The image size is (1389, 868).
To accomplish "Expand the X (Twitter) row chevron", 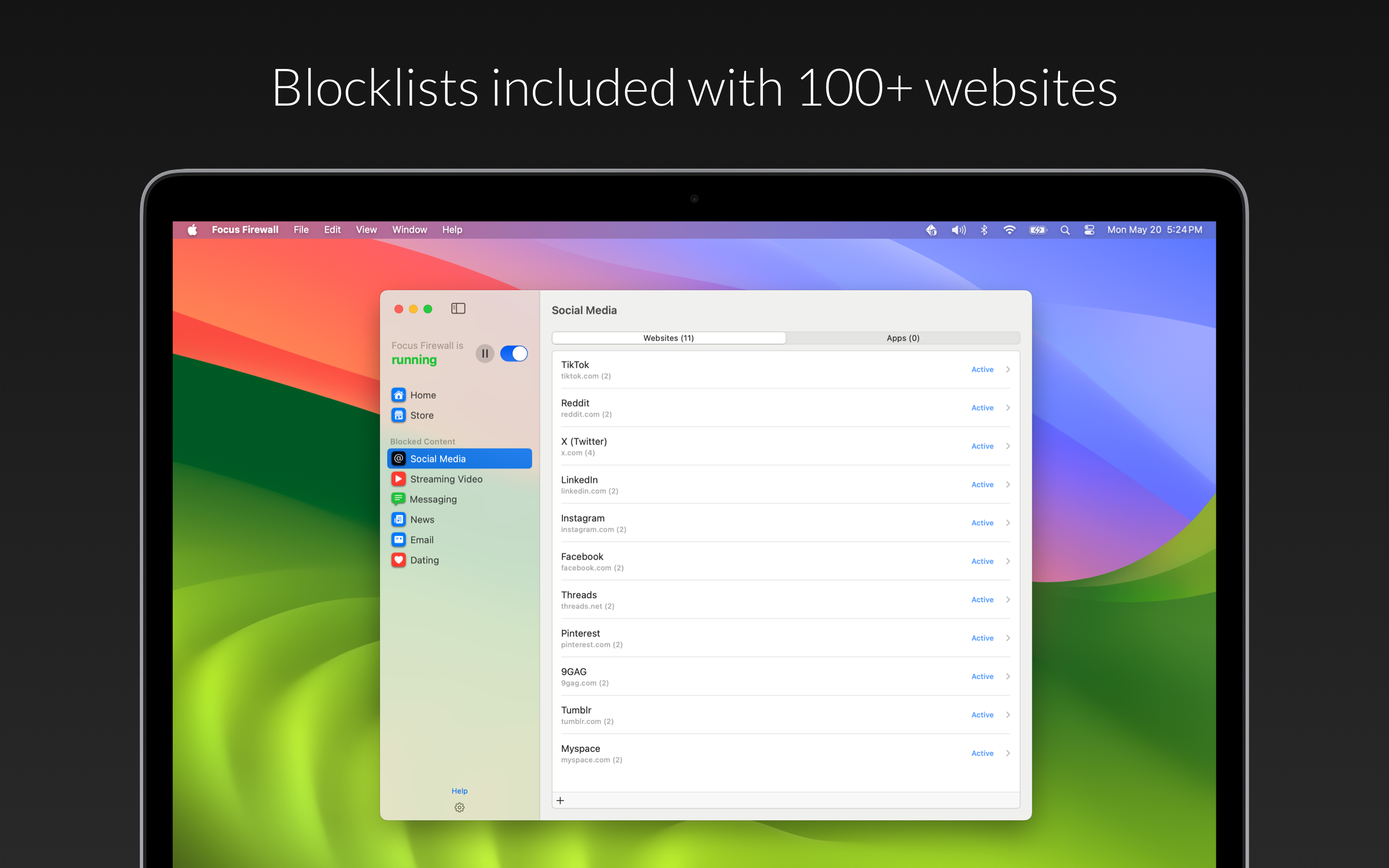I will [x=1008, y=446].
